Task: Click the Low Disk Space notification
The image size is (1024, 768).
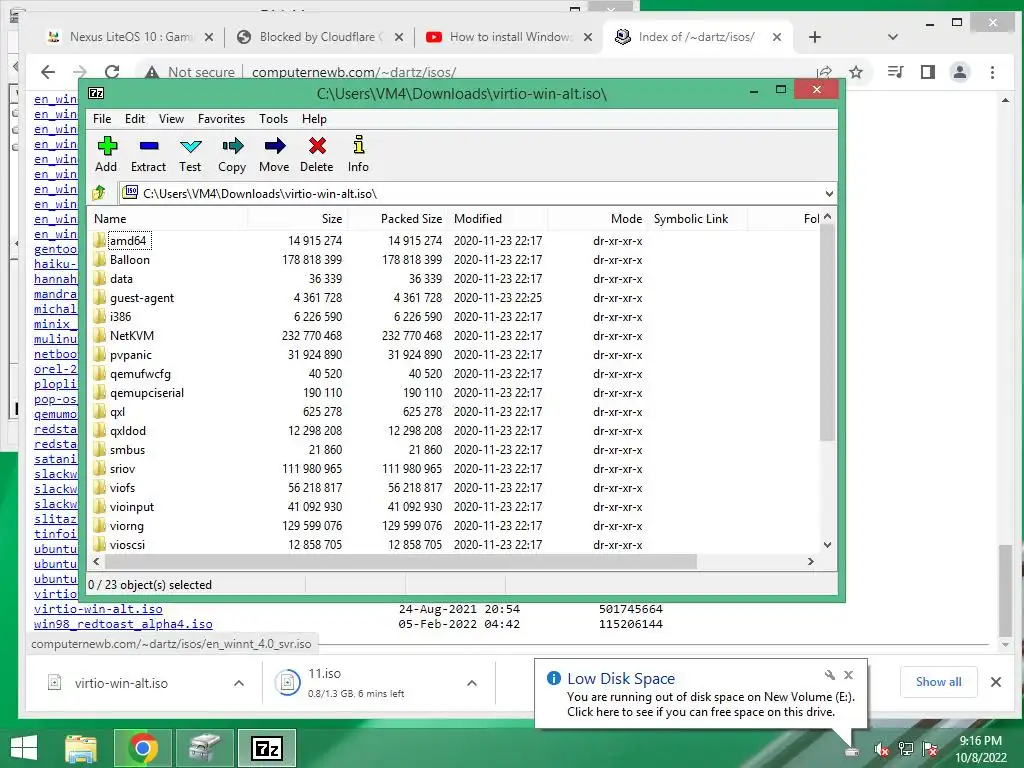Action: tap(700, 694)
